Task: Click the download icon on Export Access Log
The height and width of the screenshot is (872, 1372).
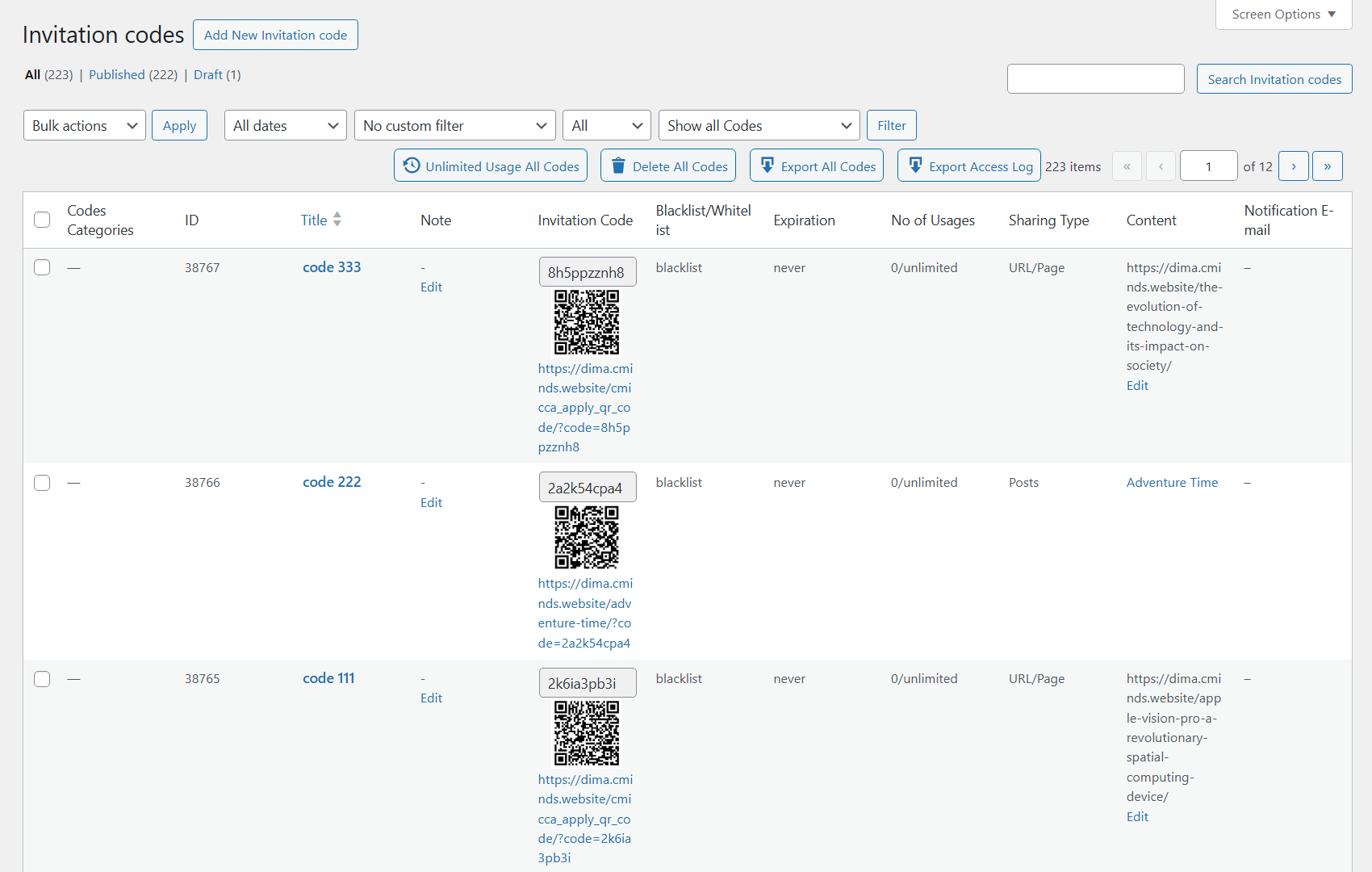Action: coord(915,165)
